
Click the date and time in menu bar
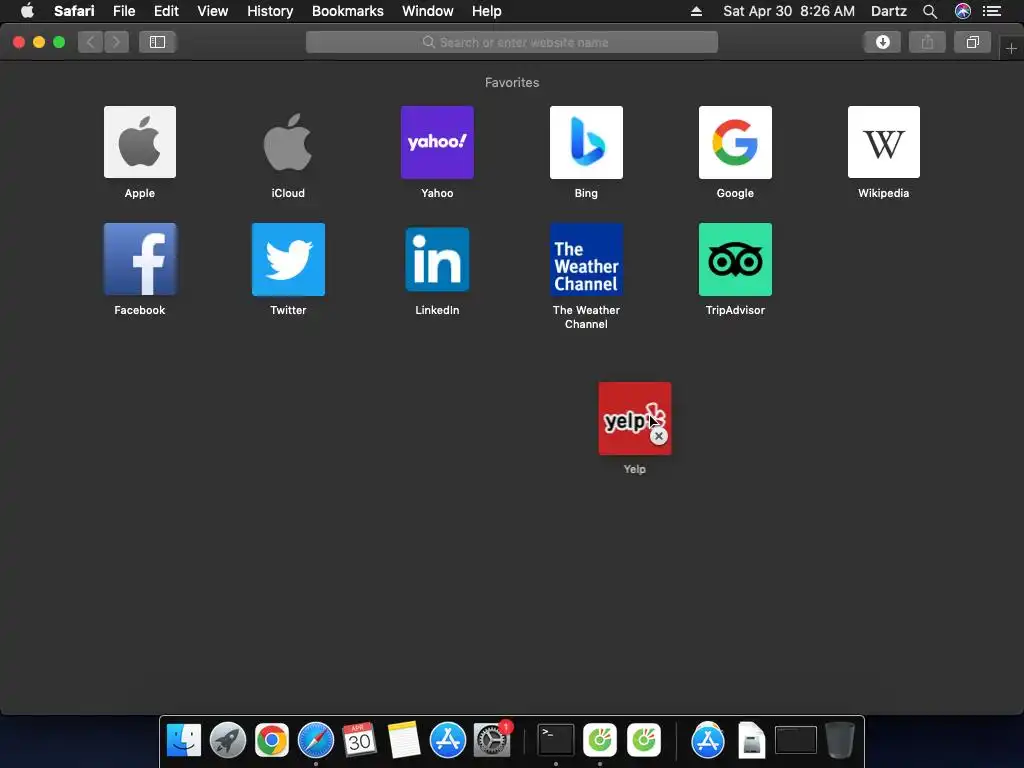tap(789, 11)
